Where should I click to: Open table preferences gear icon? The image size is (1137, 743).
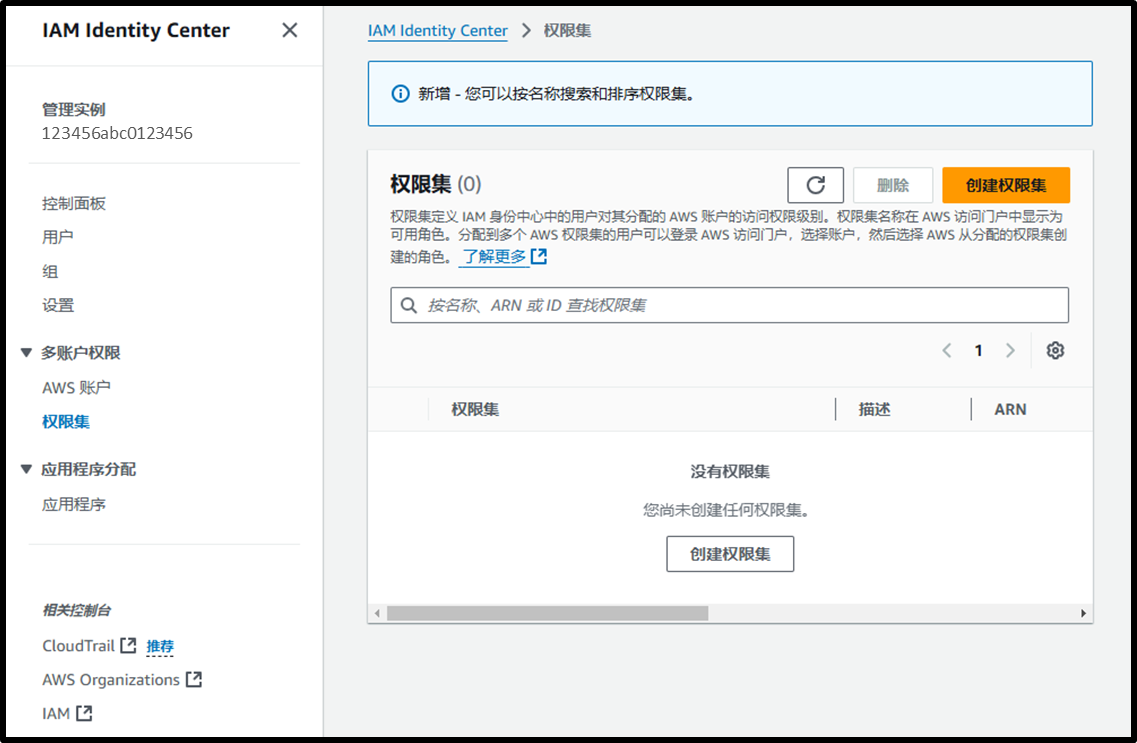(x=1055, y=351)
